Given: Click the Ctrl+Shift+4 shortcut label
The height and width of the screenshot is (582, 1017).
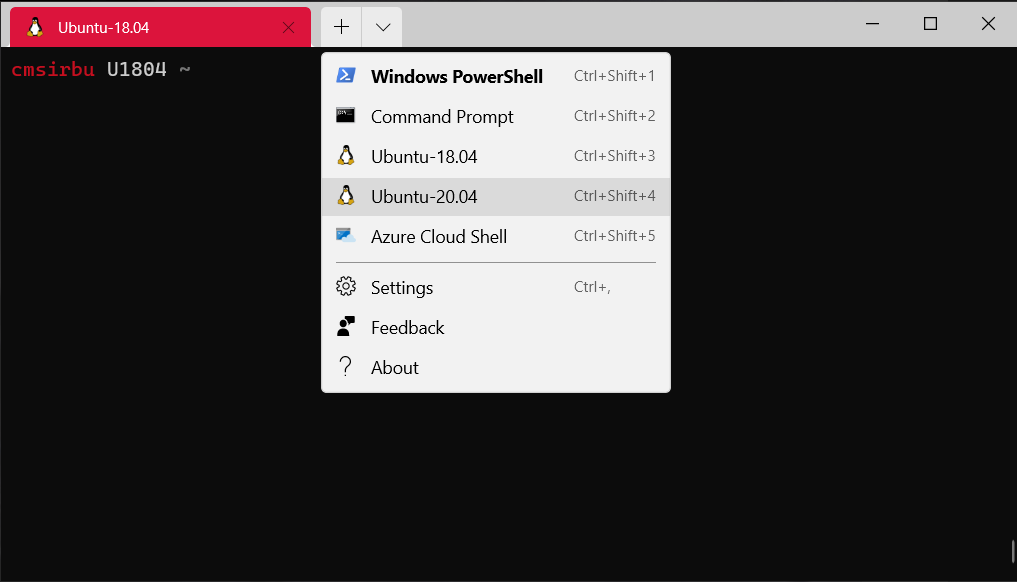Looking at the screenshot, I should click(x=614, y=196).
